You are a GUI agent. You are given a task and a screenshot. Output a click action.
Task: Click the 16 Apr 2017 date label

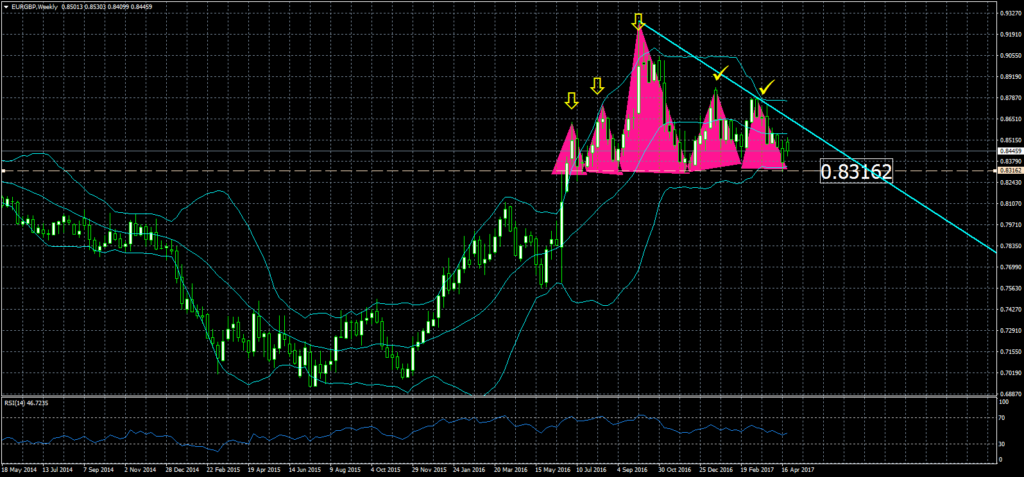tap(800, 468)
